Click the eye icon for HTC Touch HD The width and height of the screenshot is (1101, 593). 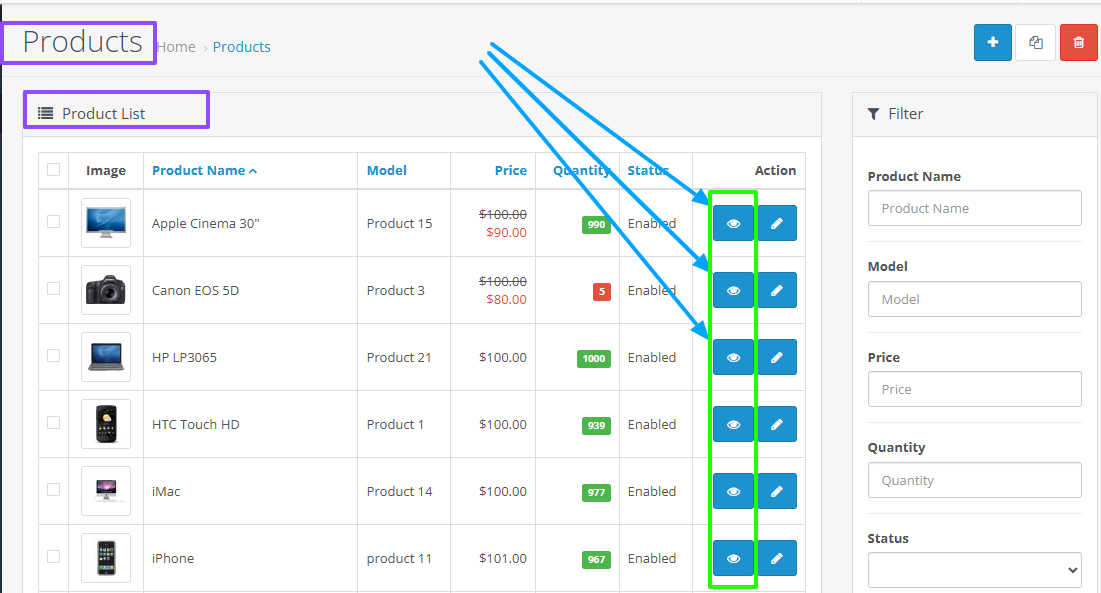(x=733, y=425)
